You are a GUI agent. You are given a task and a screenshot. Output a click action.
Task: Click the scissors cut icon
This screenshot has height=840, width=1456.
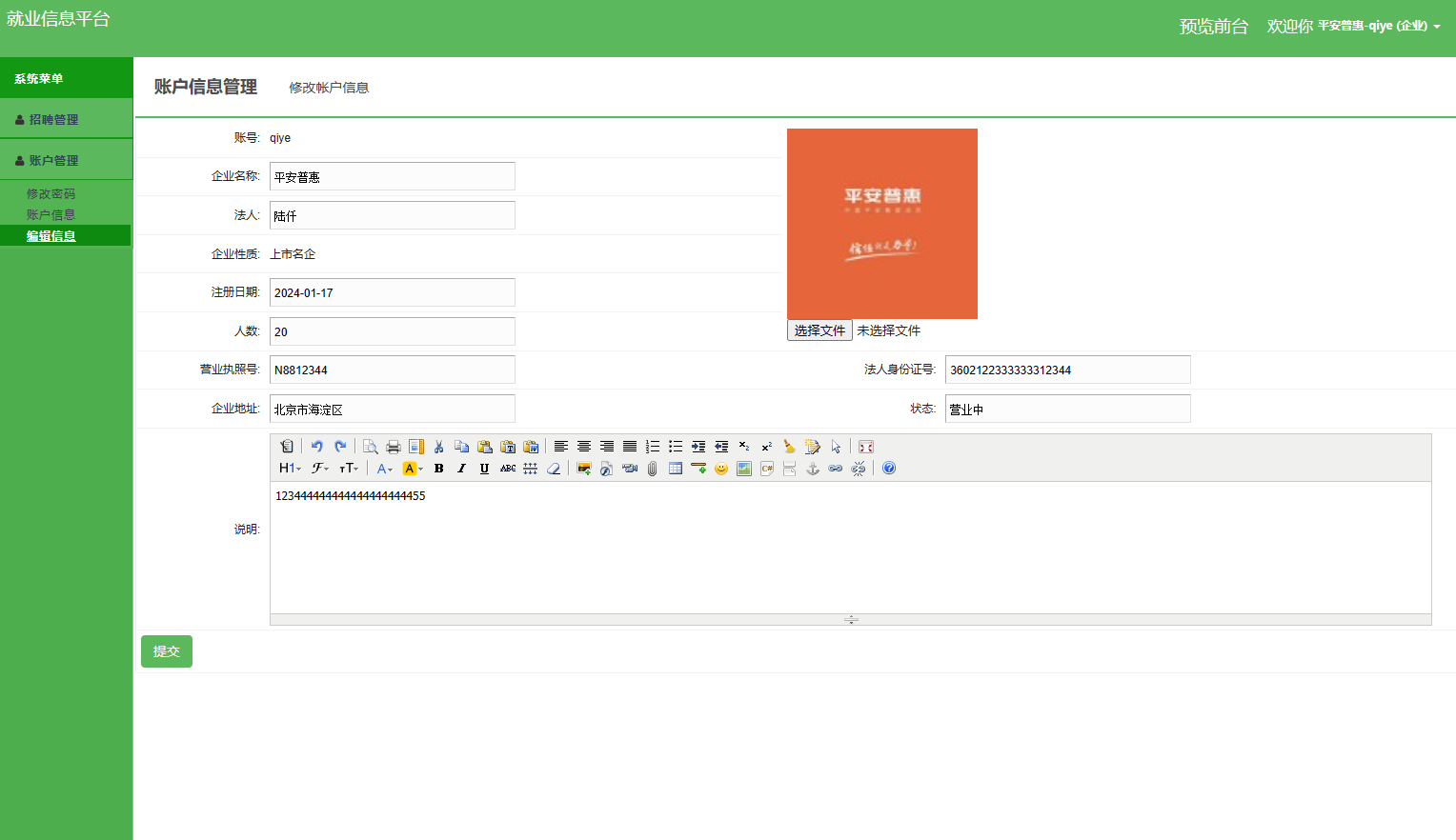point(438,447)
